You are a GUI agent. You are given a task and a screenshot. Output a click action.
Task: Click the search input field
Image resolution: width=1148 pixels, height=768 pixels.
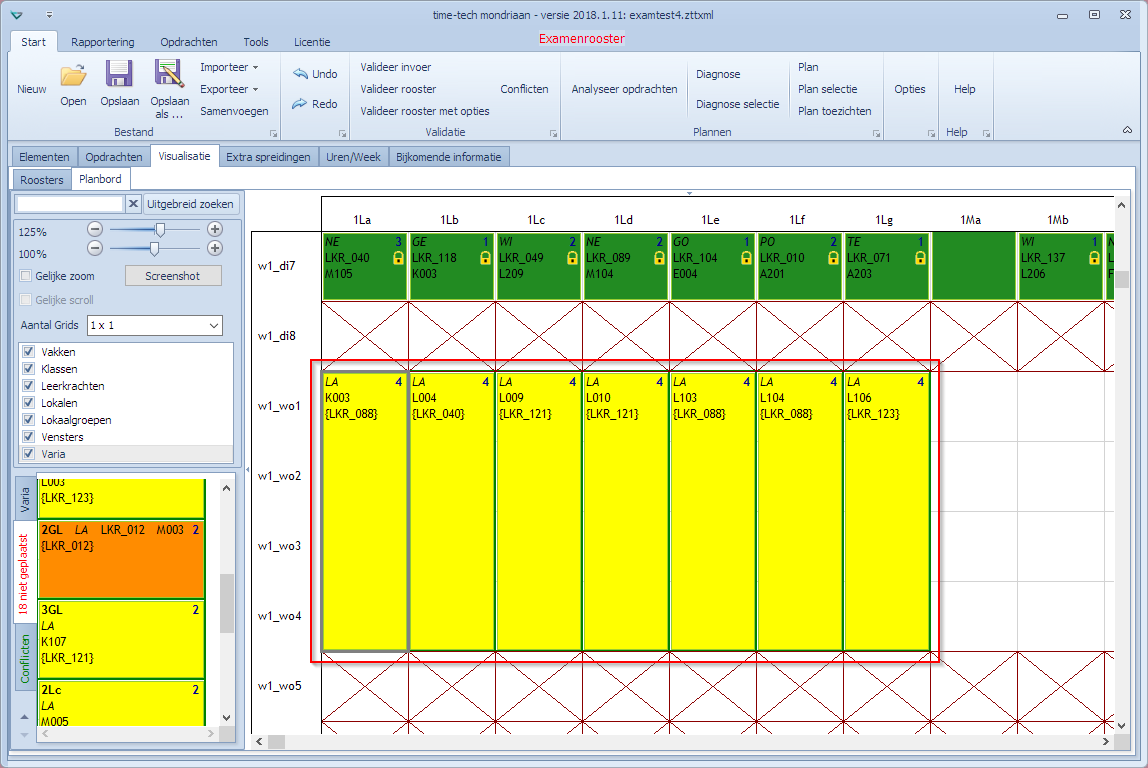pyautogui.click(x=70, y=204)
